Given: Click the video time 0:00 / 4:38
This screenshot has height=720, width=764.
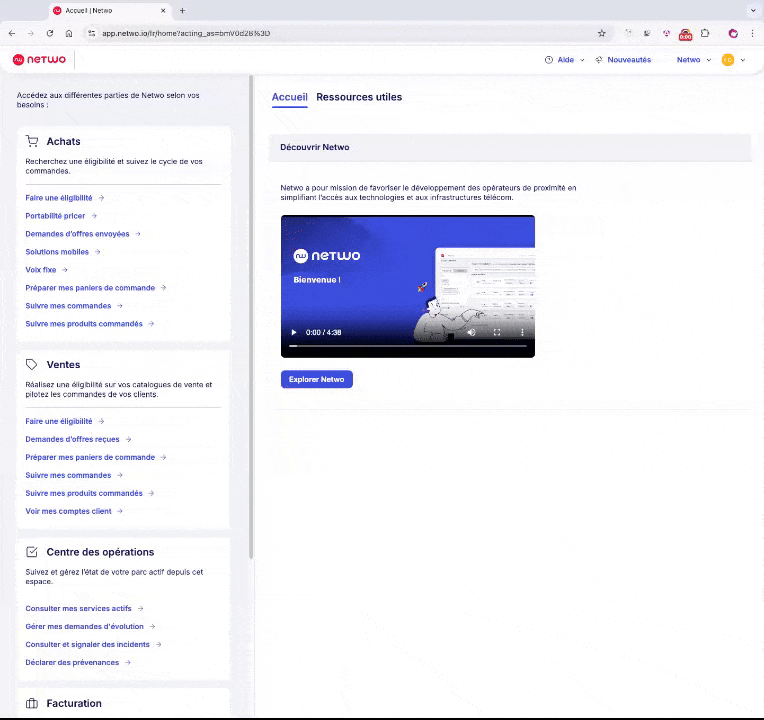Looking at the screenshot, I should click(x=324, y=332).
